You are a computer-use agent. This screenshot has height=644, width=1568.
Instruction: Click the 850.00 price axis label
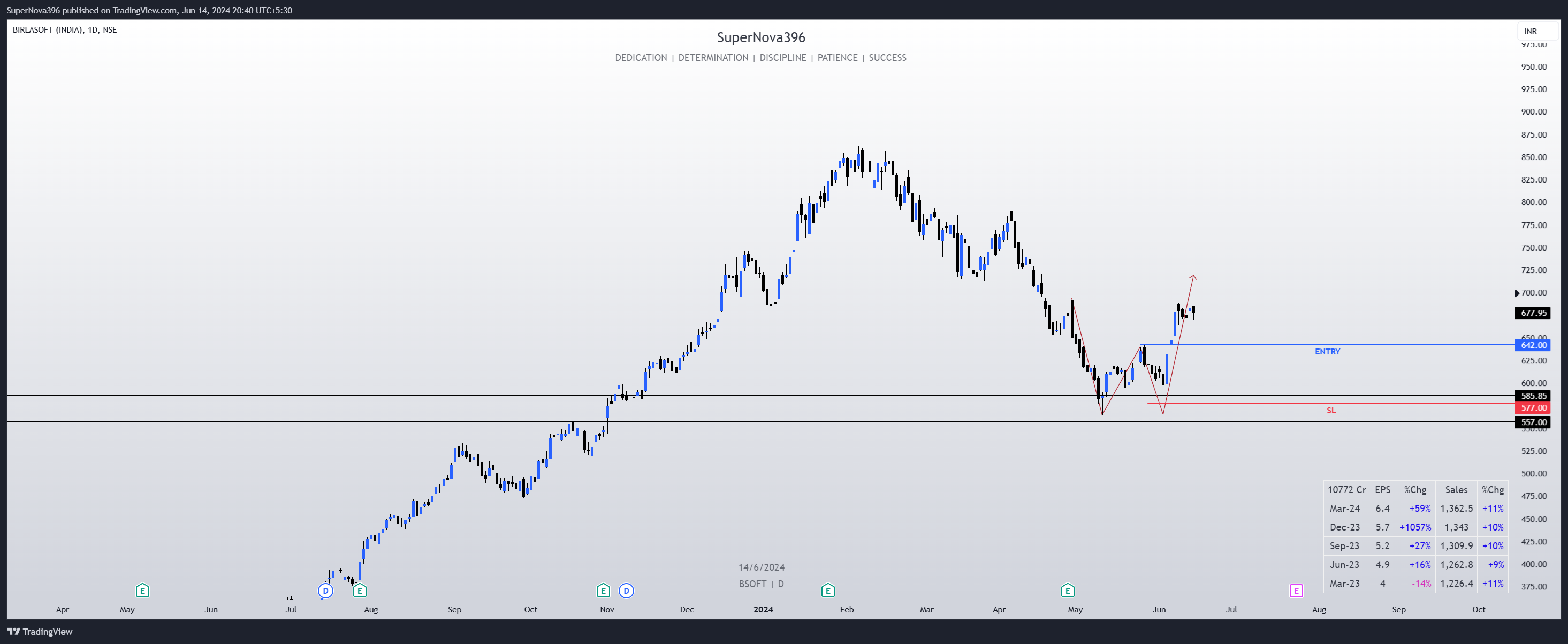tap(1533, 157)
